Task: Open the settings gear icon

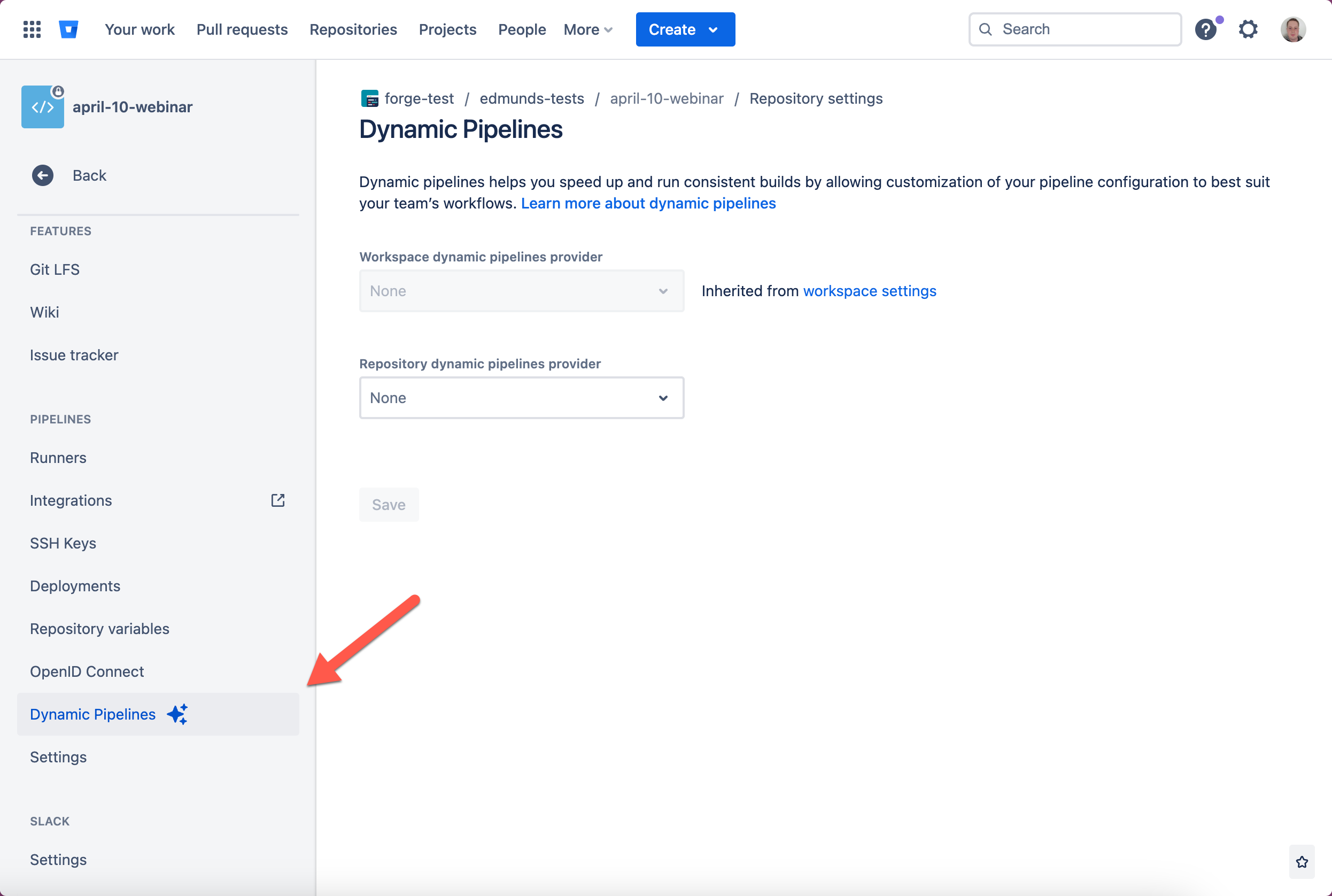Action: [1248, 29]
